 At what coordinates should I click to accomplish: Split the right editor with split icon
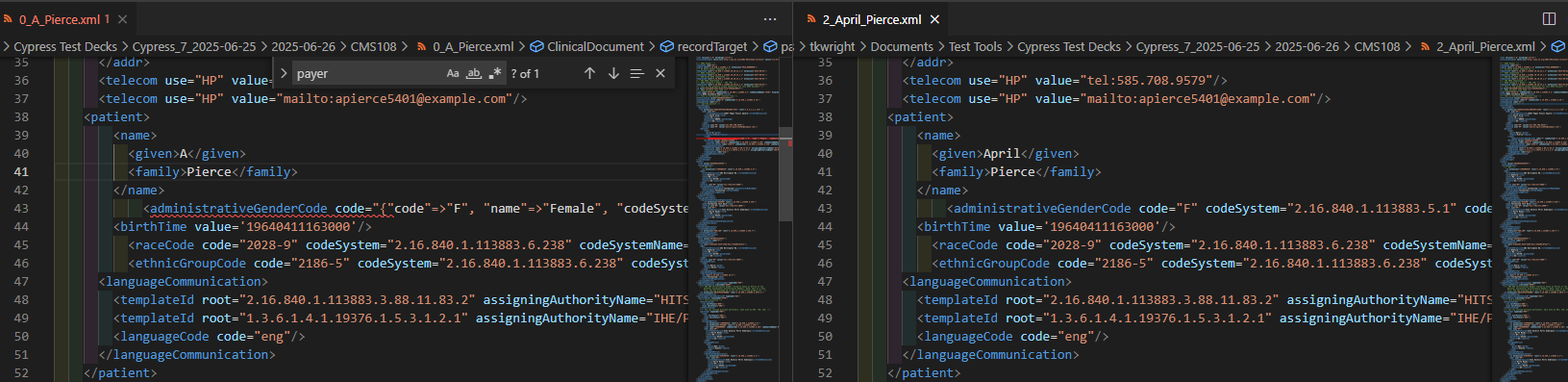[1549, 19]
